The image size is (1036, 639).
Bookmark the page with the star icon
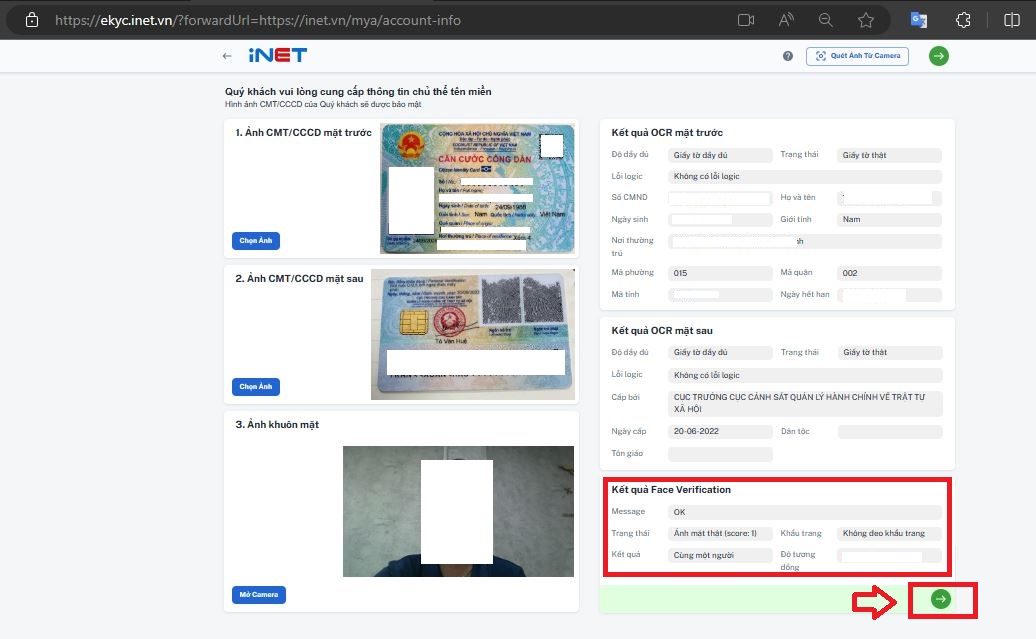pyautogui.click(x=866, y=19)
